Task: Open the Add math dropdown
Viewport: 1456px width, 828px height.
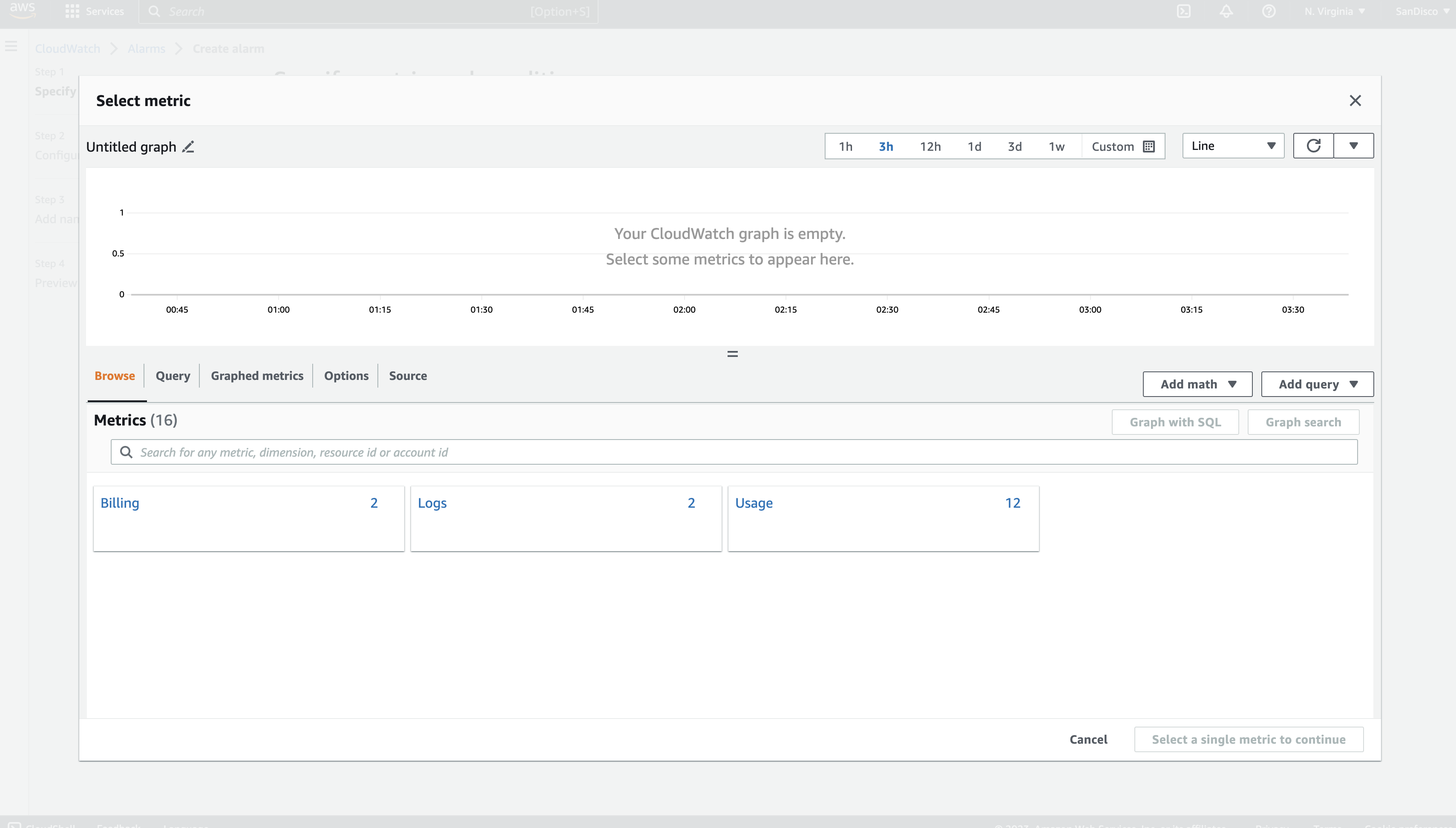Action: 1197,385
